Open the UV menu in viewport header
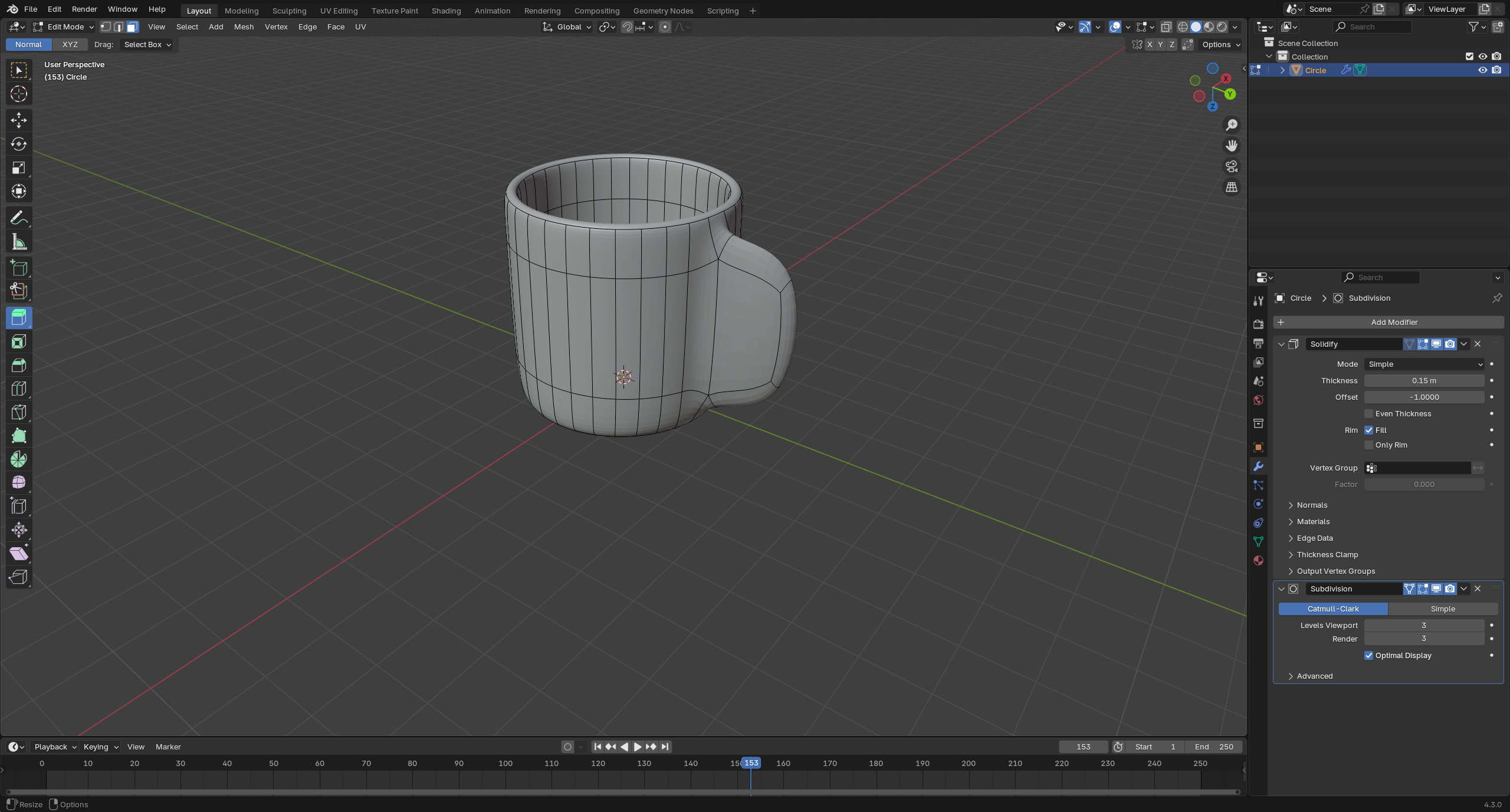This screenshot has height=812, width=1510. coord(360,27)
